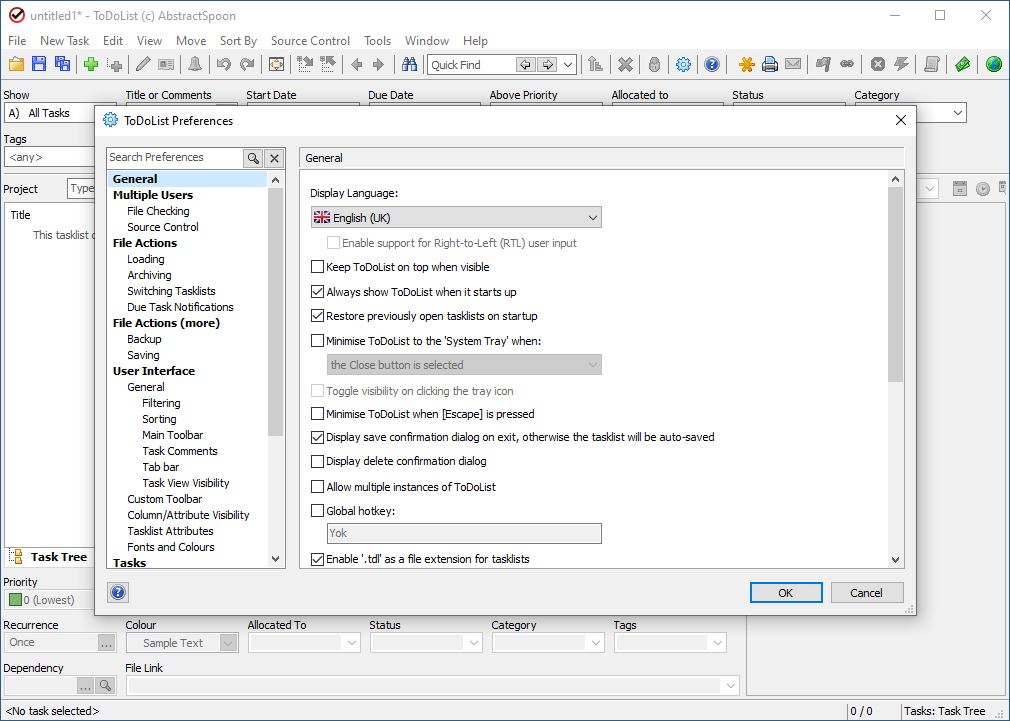
Task: Open the Display Language dropdown
Action: point(456,218)
